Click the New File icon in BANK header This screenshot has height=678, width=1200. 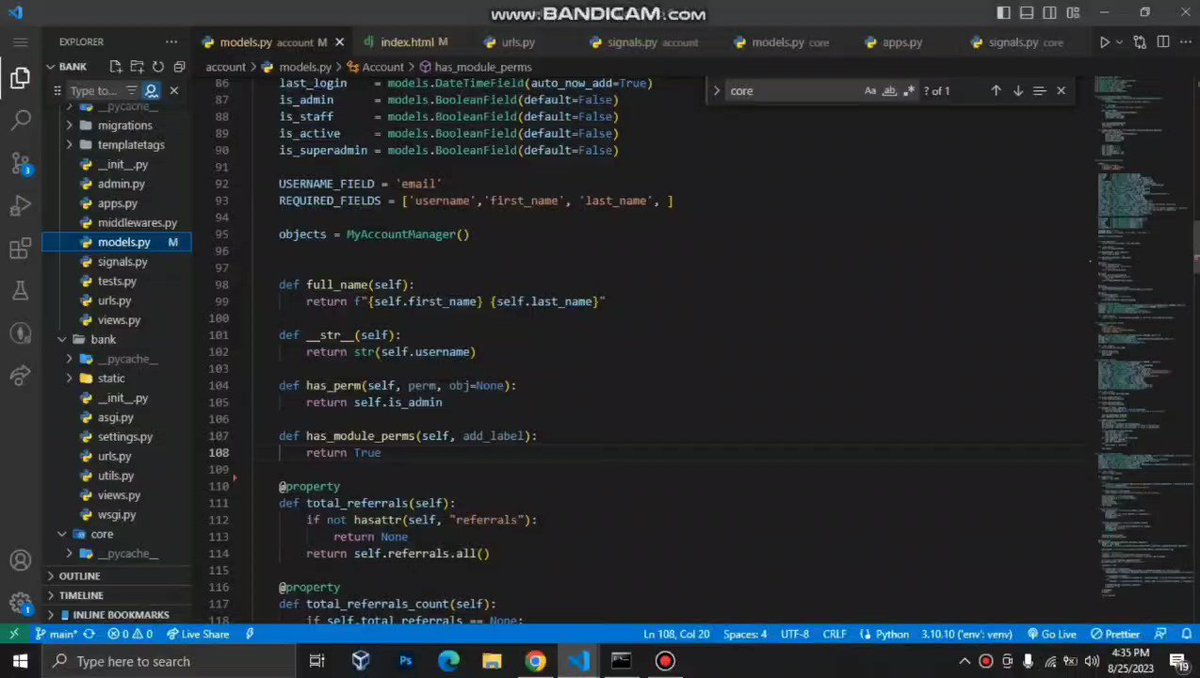[x=116, y=67]
